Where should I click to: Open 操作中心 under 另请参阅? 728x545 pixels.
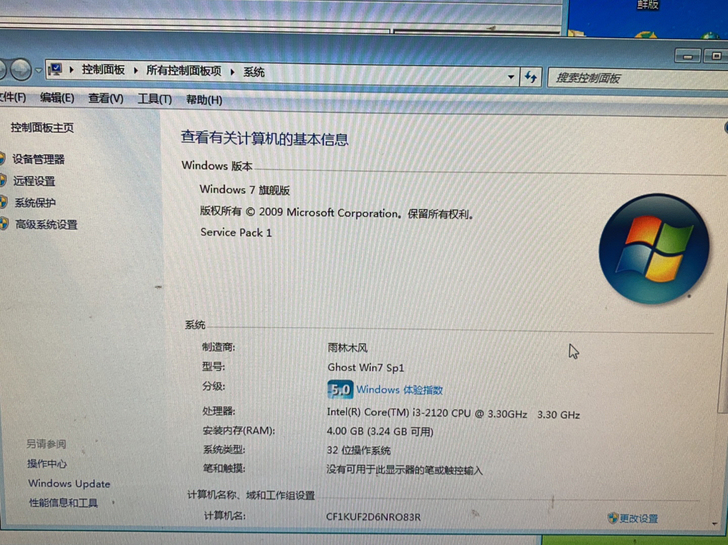[46, 463]
